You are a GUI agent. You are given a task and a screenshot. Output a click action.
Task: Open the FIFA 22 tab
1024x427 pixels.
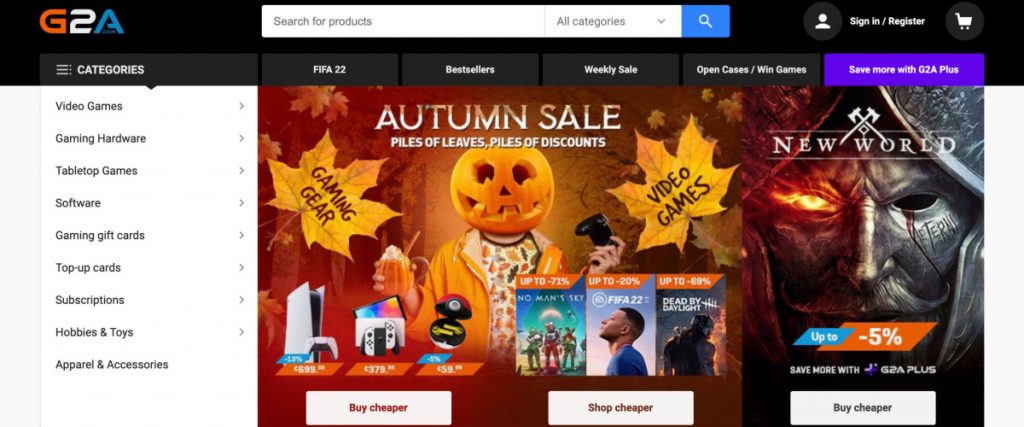(x=330, y=69)
